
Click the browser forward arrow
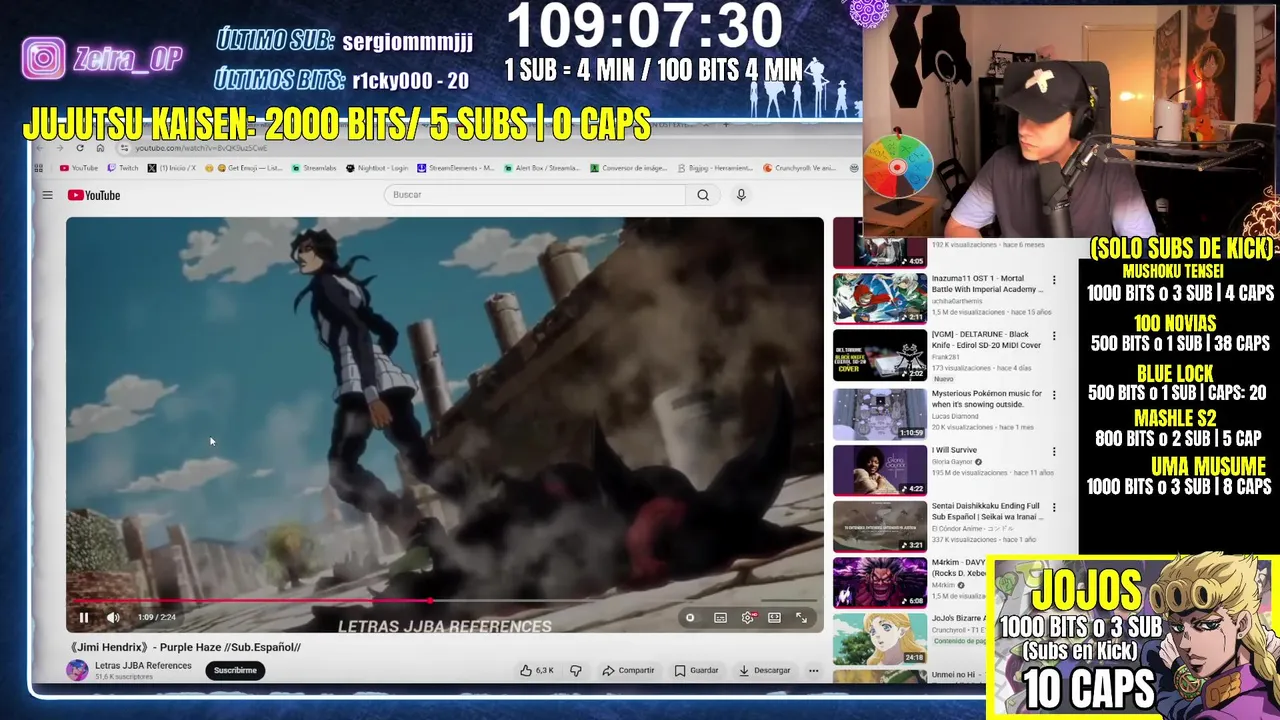60,148
